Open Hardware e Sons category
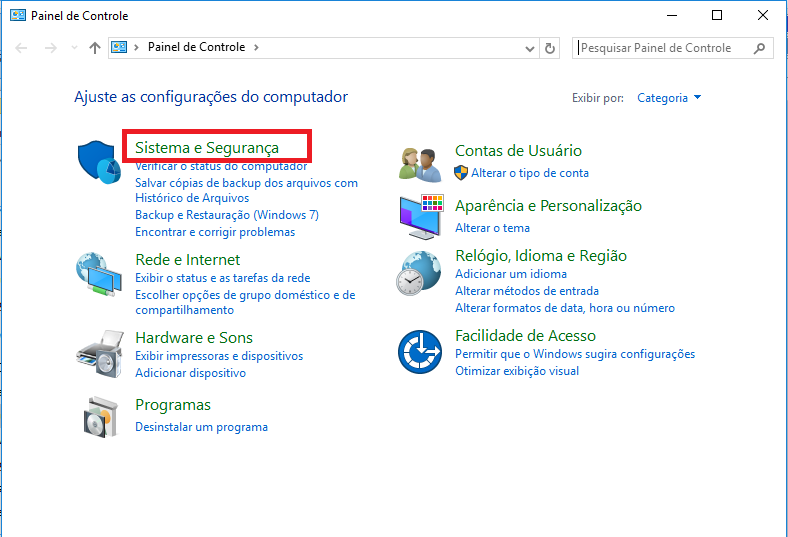Image resolution: width=788 pixels, height=537 pixels. click(194, 338)
